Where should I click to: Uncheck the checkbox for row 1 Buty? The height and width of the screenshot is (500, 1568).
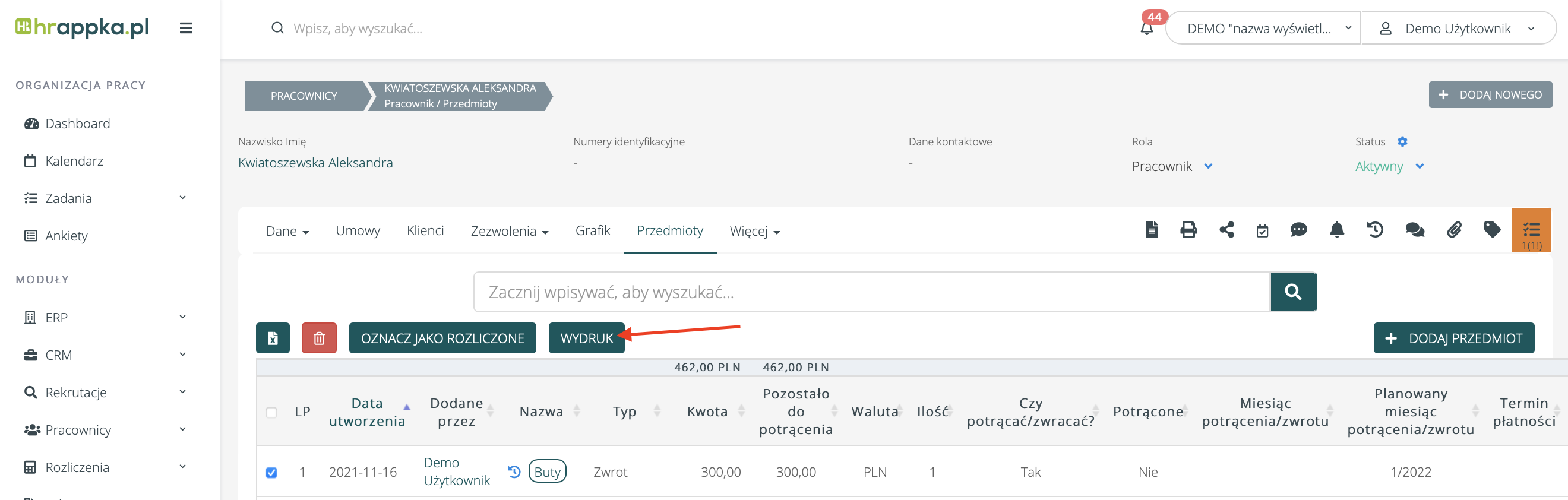pyautogui.click(x=271, y=473)
